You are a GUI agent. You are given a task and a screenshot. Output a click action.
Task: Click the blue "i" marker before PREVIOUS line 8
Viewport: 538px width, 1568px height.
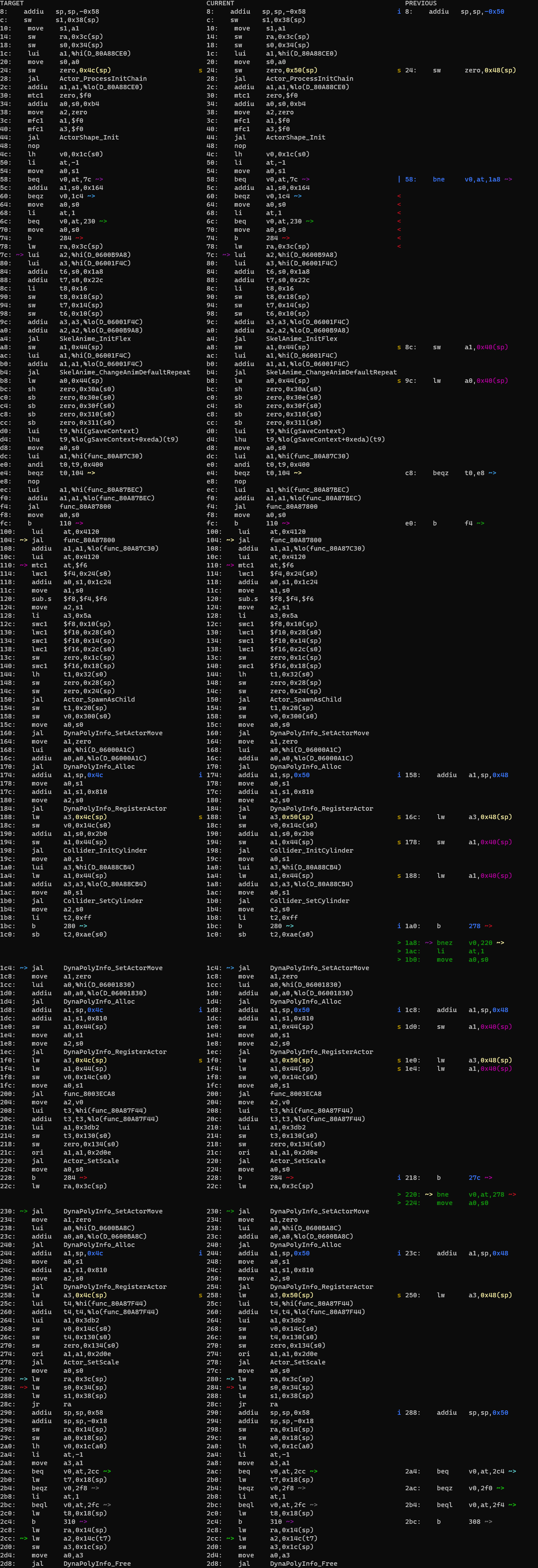pos(399,11)
